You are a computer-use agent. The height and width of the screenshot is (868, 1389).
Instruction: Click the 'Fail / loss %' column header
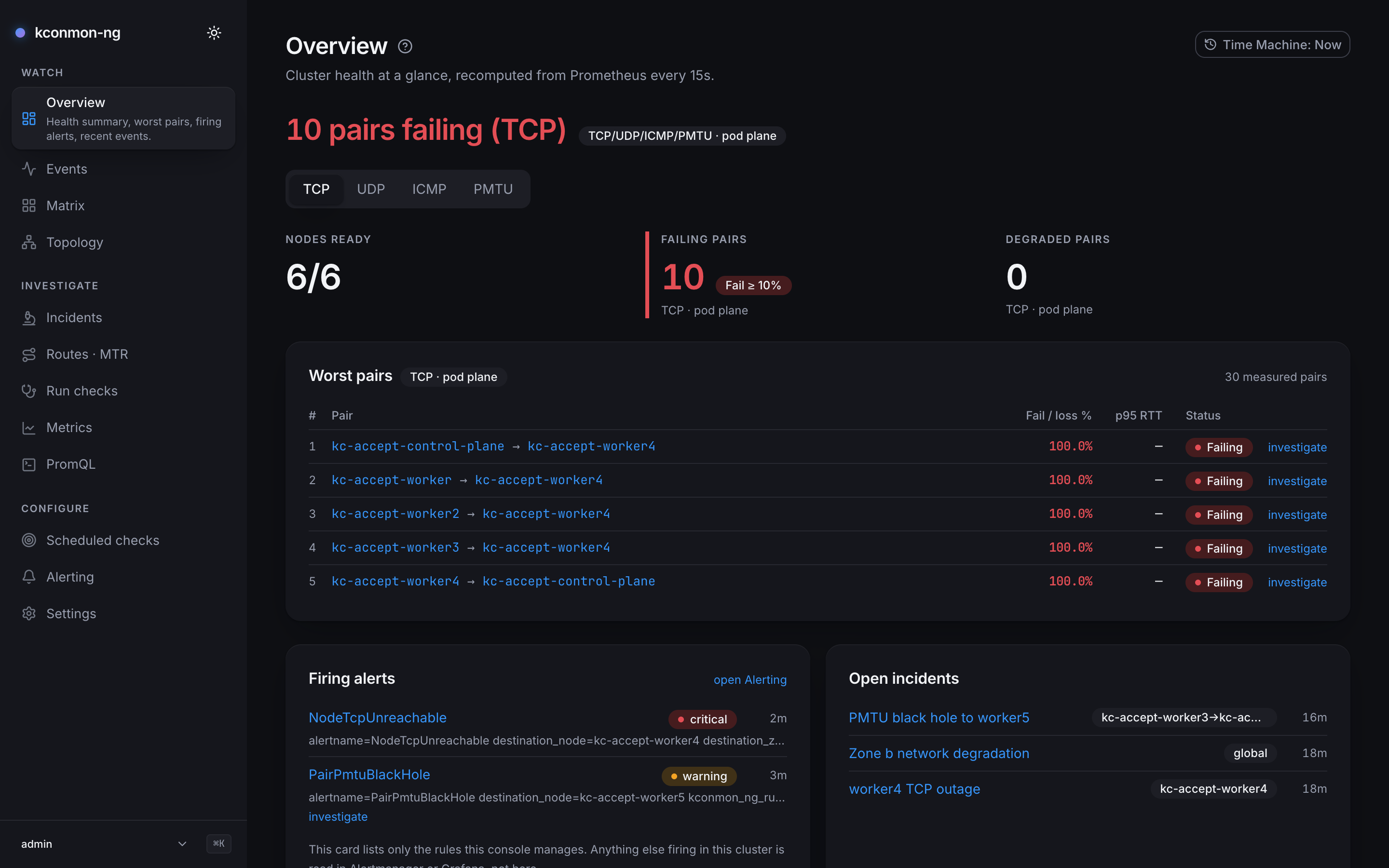pos(1059,415)
